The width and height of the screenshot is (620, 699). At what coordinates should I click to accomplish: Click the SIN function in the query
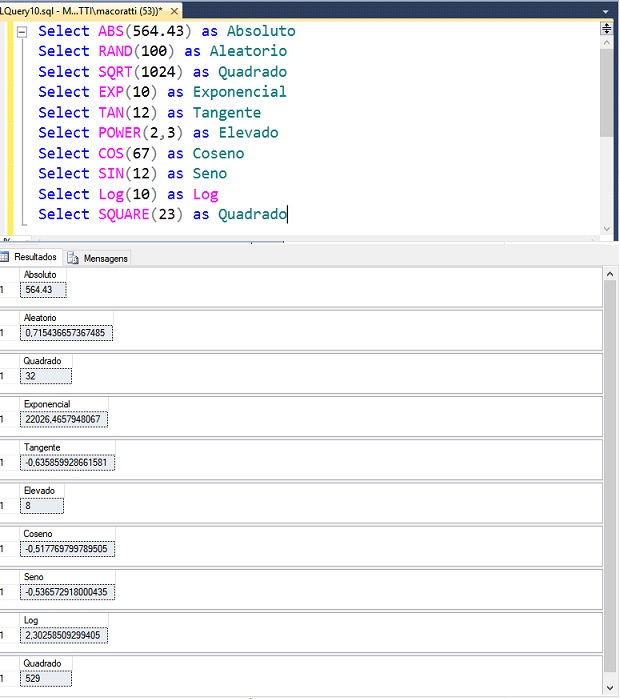[x=111, y=173]
